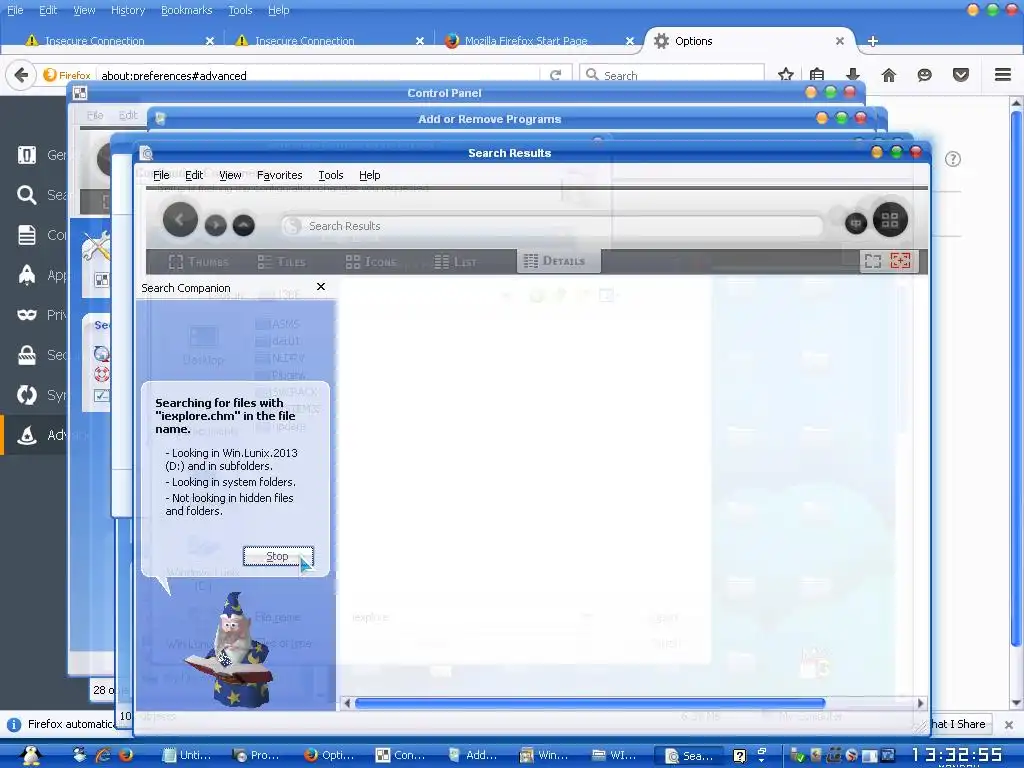Screen dimensions: 1024x768
Task: Open the Edit menu in Search Results
Action: point(194,175)
